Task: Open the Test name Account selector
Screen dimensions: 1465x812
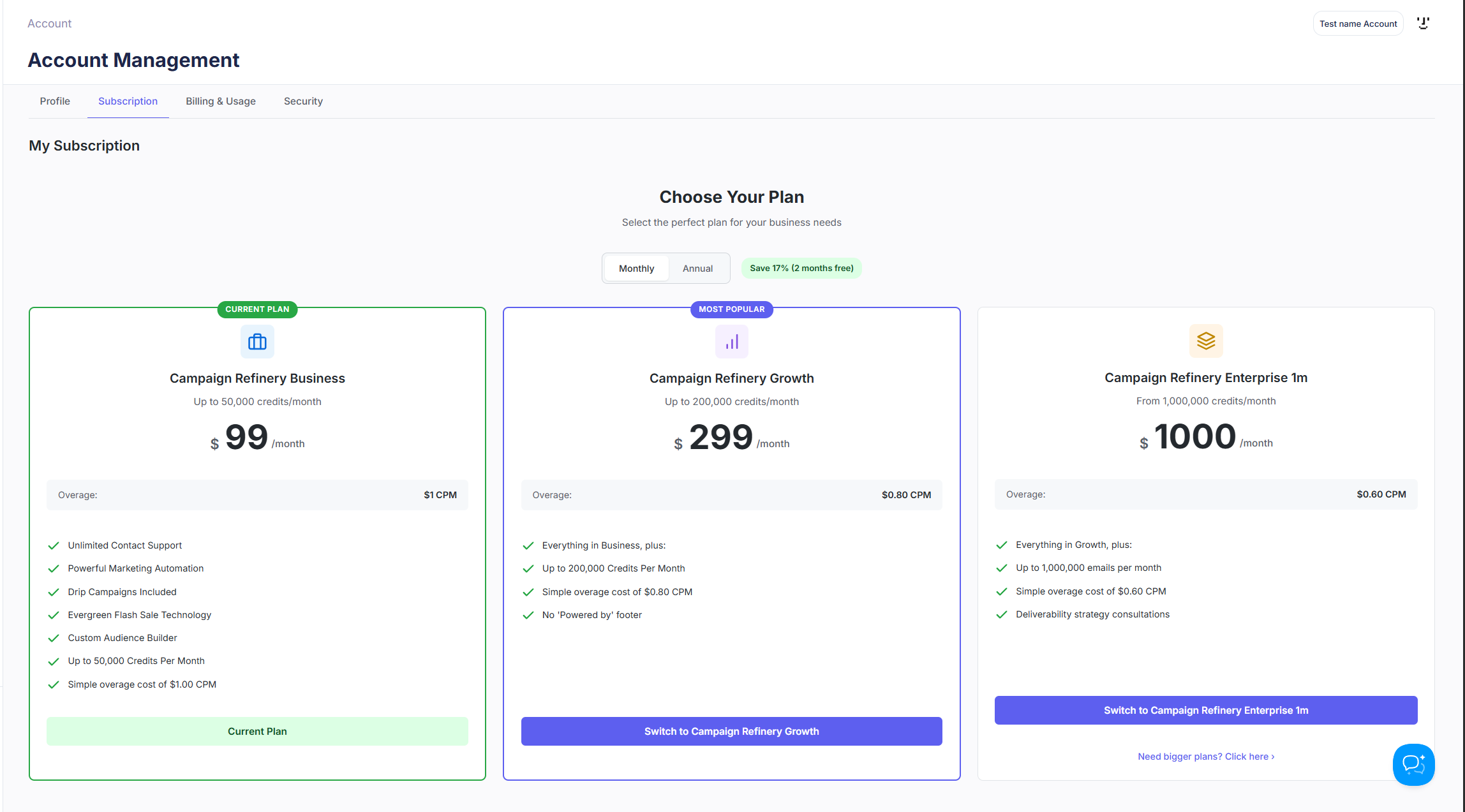Action: pyautogui.click(x=1358, y=24)
